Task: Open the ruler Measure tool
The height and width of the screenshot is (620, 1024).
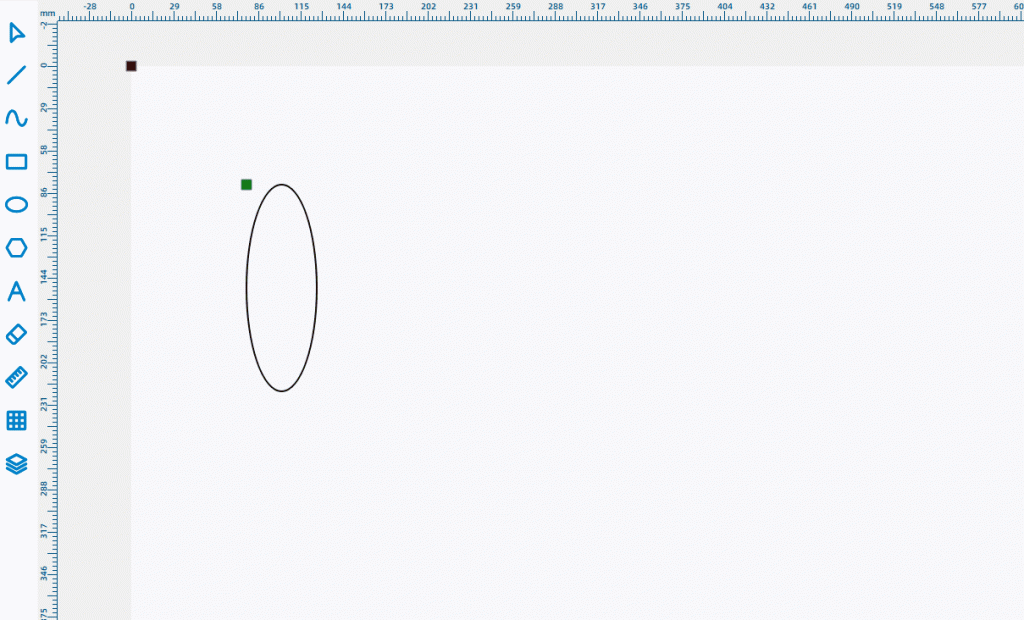Action: point(16,377)
